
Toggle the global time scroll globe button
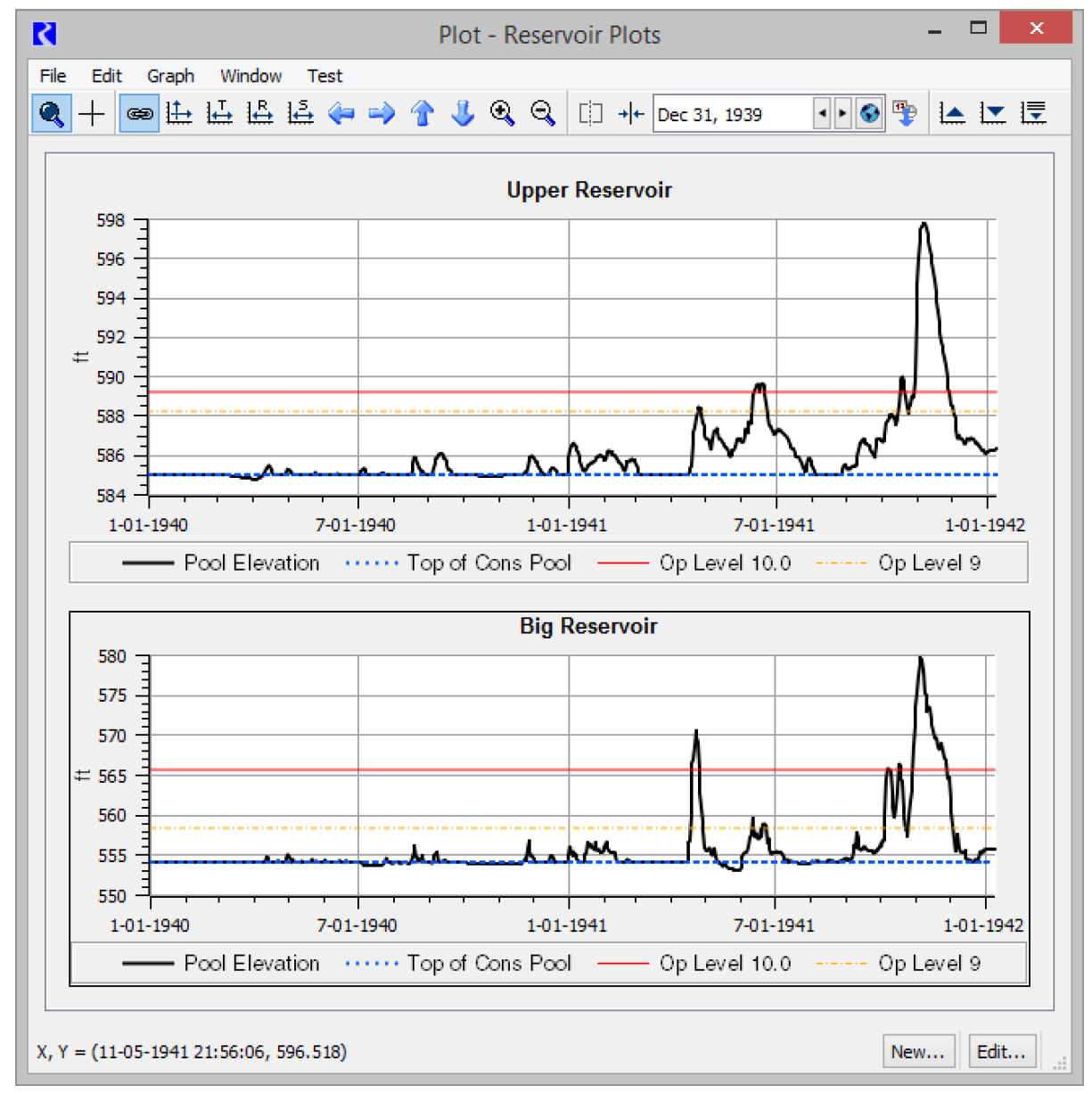(869, 114)
